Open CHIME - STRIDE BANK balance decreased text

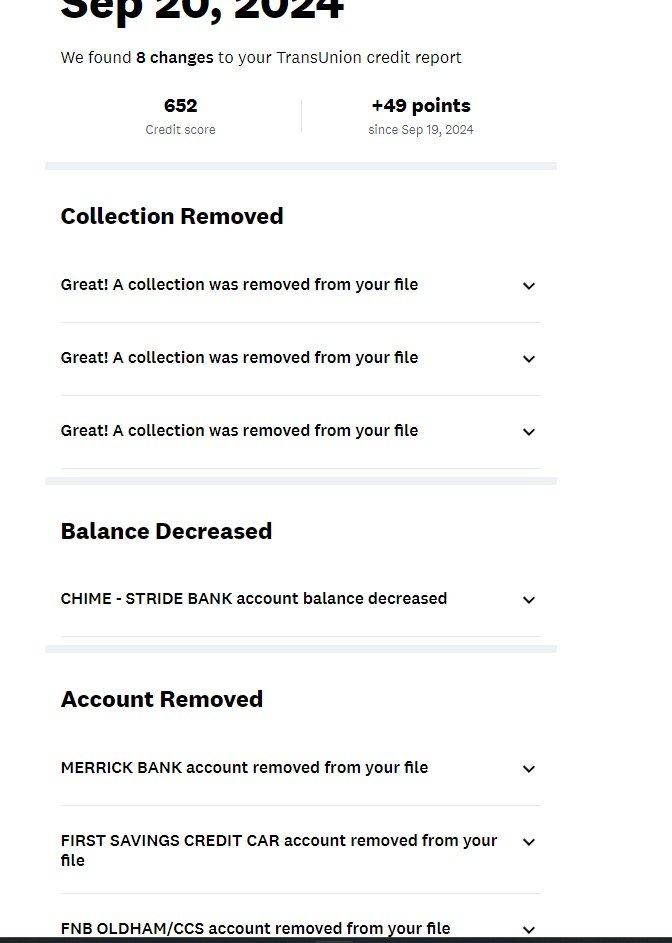click(x=254, y=599)
